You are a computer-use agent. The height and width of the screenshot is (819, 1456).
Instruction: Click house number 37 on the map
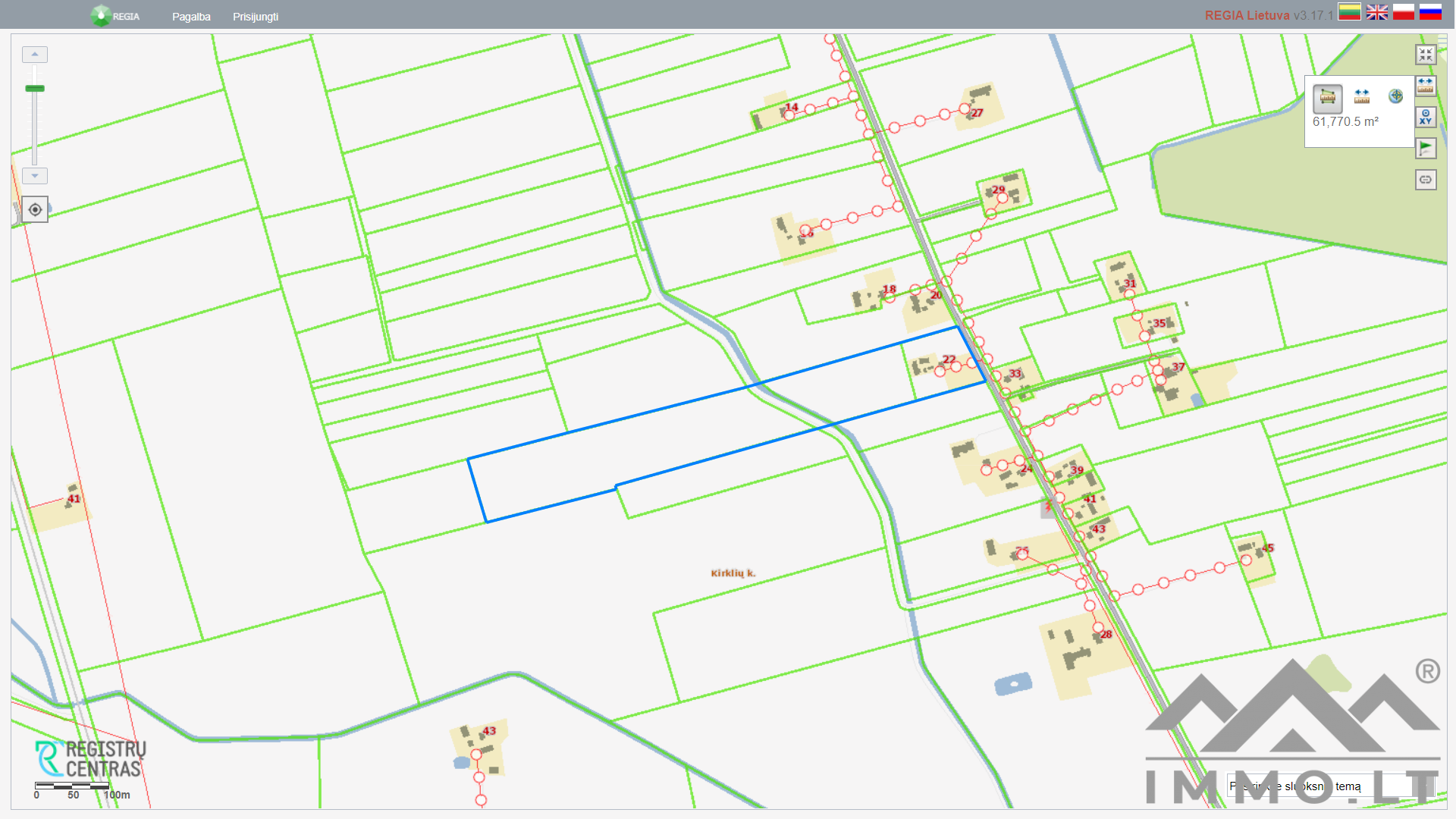point(1178,367)
